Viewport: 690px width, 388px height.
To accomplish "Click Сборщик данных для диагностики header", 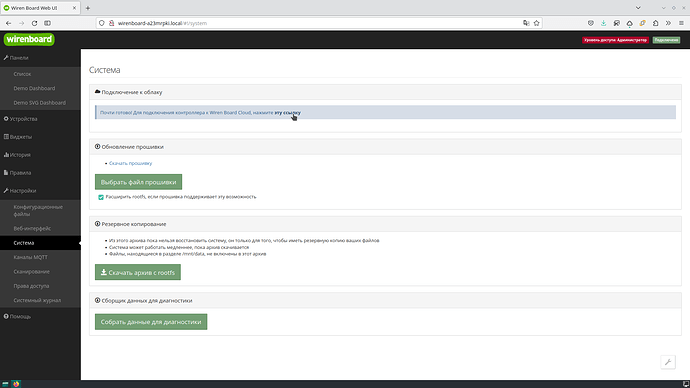I will (385, 300).
